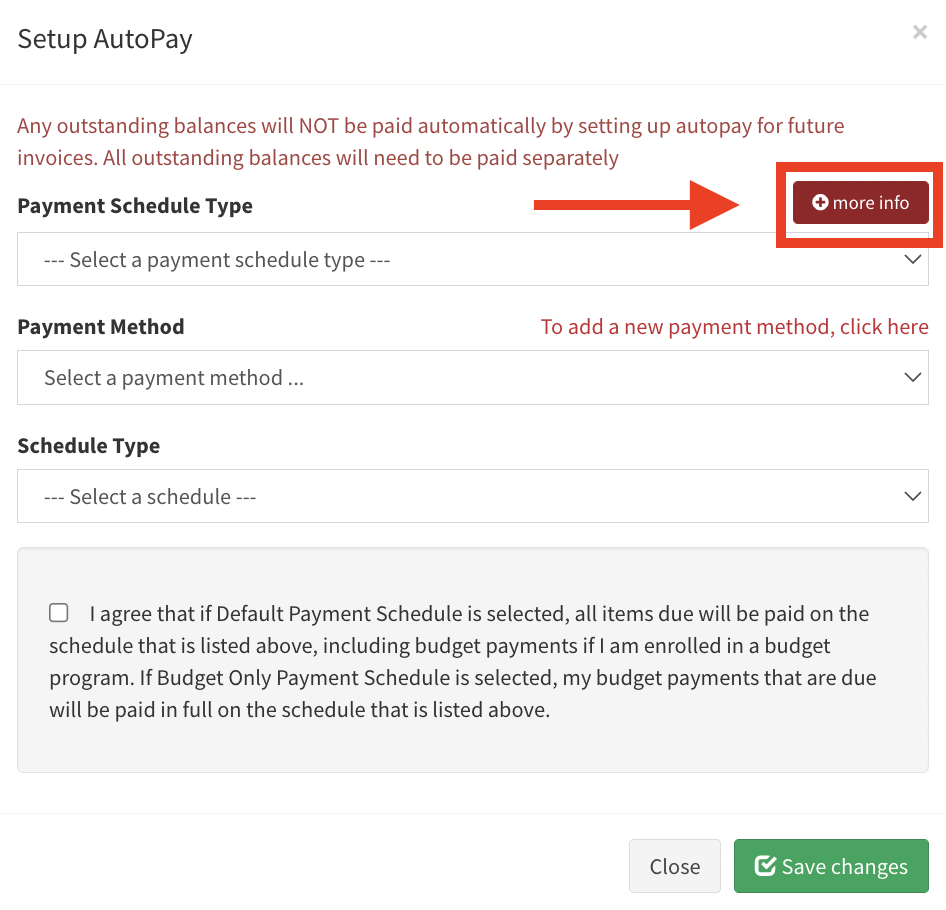Click the X icon to dismiss Setup AutoPay
This screenshot has height=910, width=946.
(x=919, y=33)
